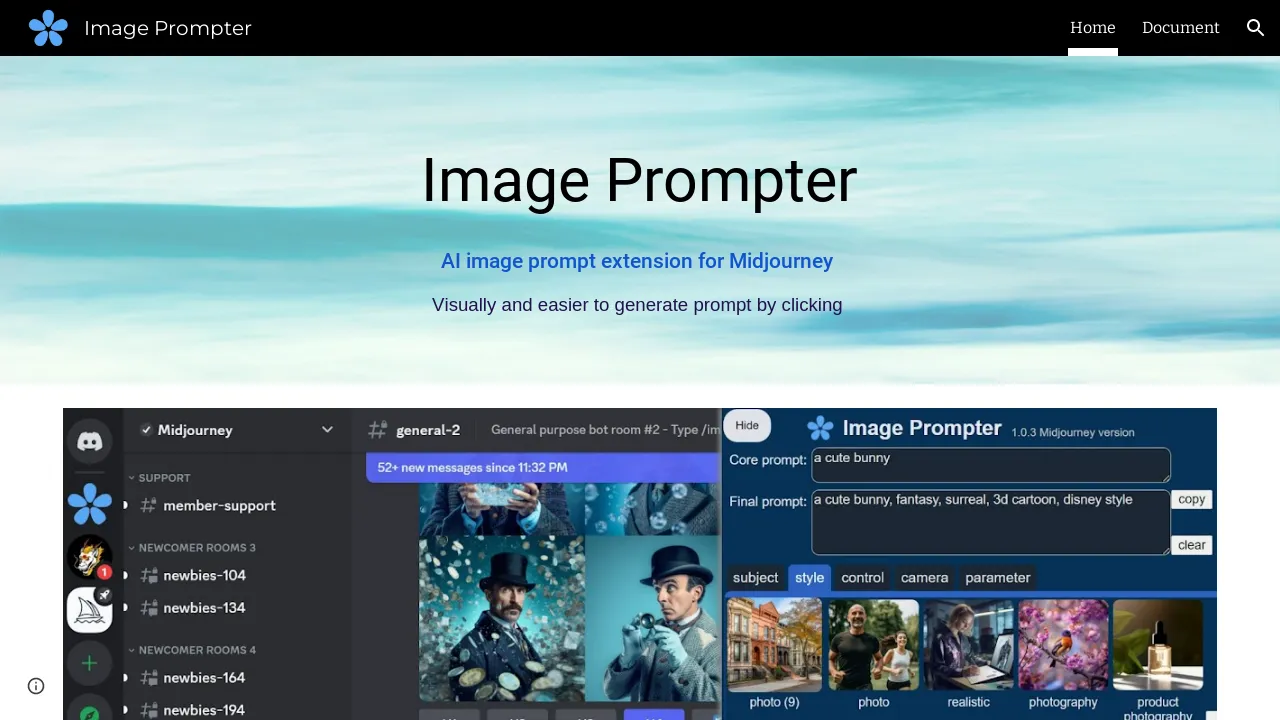Click the info icon in the bottom-left corner
Screen dimensions: 1280x720
point(36,686)
